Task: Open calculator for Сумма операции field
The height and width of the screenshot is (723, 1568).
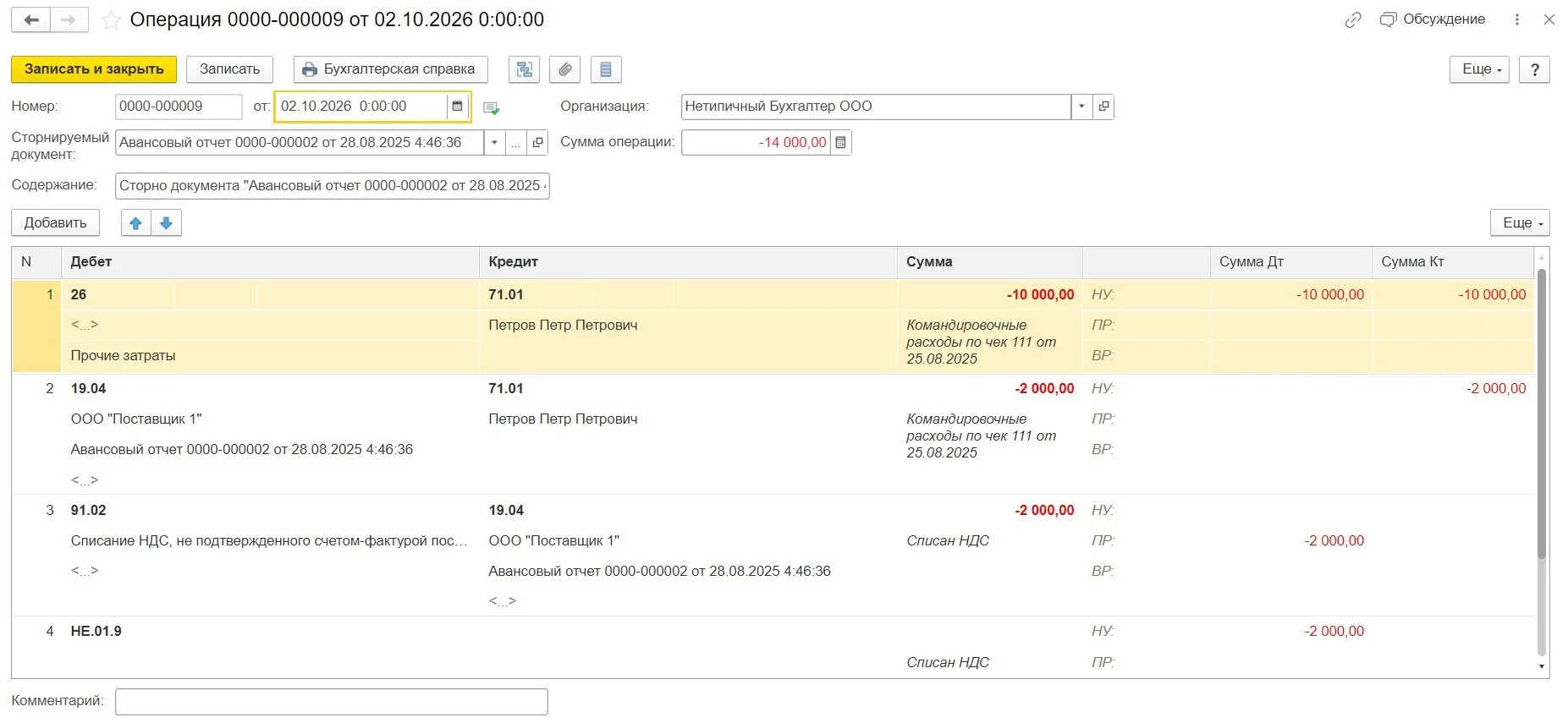Action: pyautogui.click(x=840, y=142)
